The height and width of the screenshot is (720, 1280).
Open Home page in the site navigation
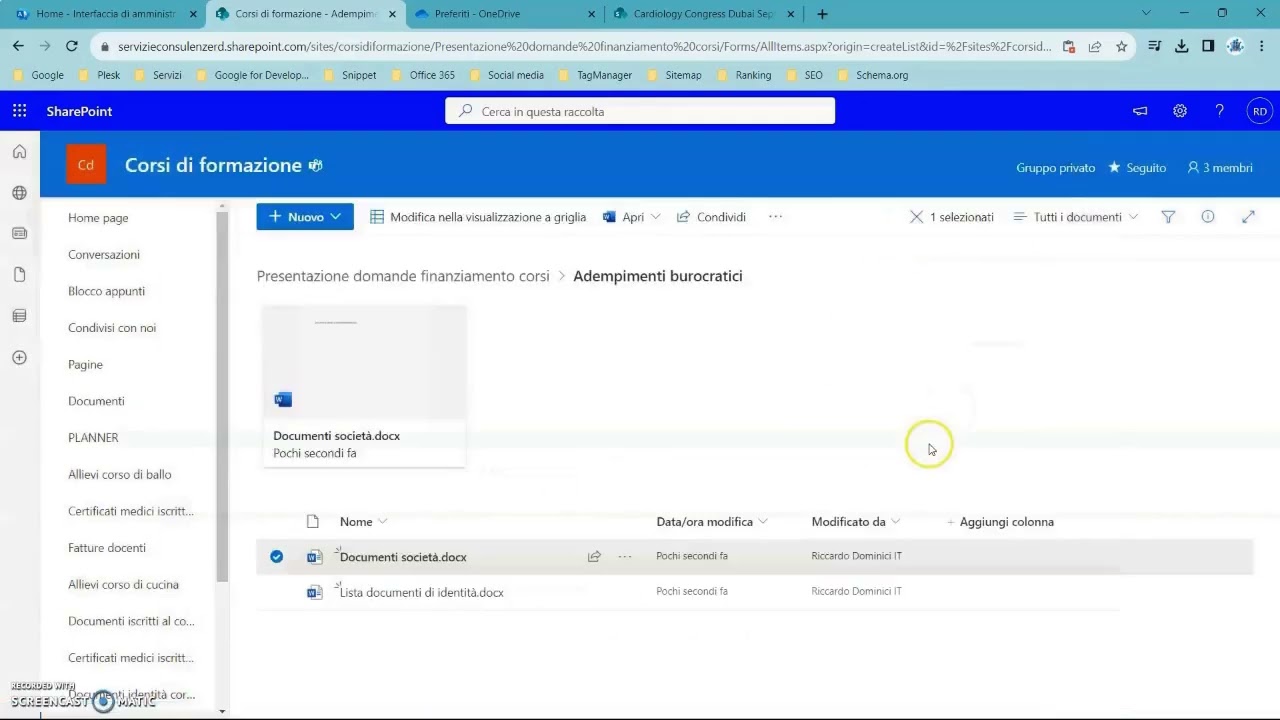point(98,218)
